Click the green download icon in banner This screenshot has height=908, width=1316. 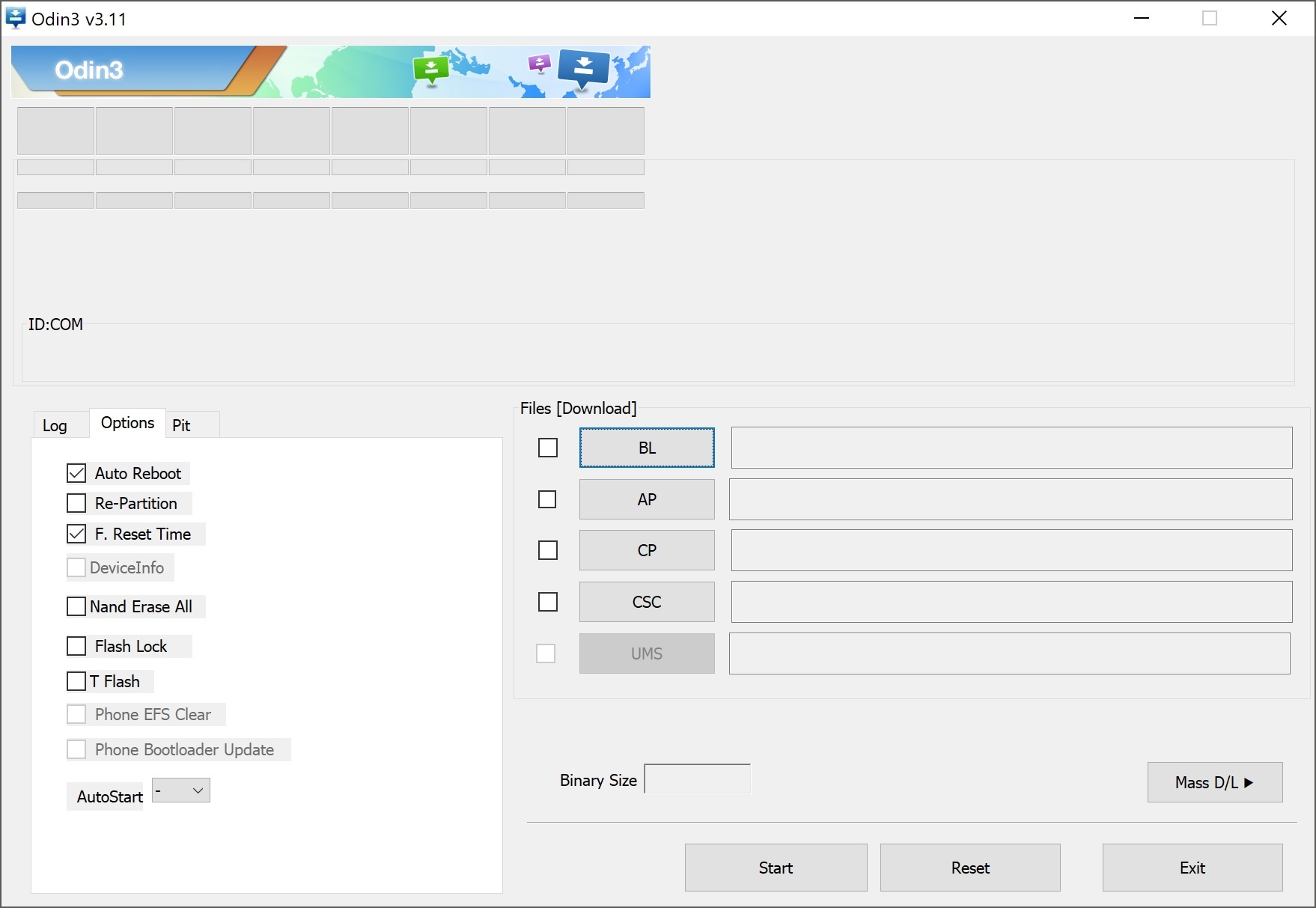[x=431, y=70]
